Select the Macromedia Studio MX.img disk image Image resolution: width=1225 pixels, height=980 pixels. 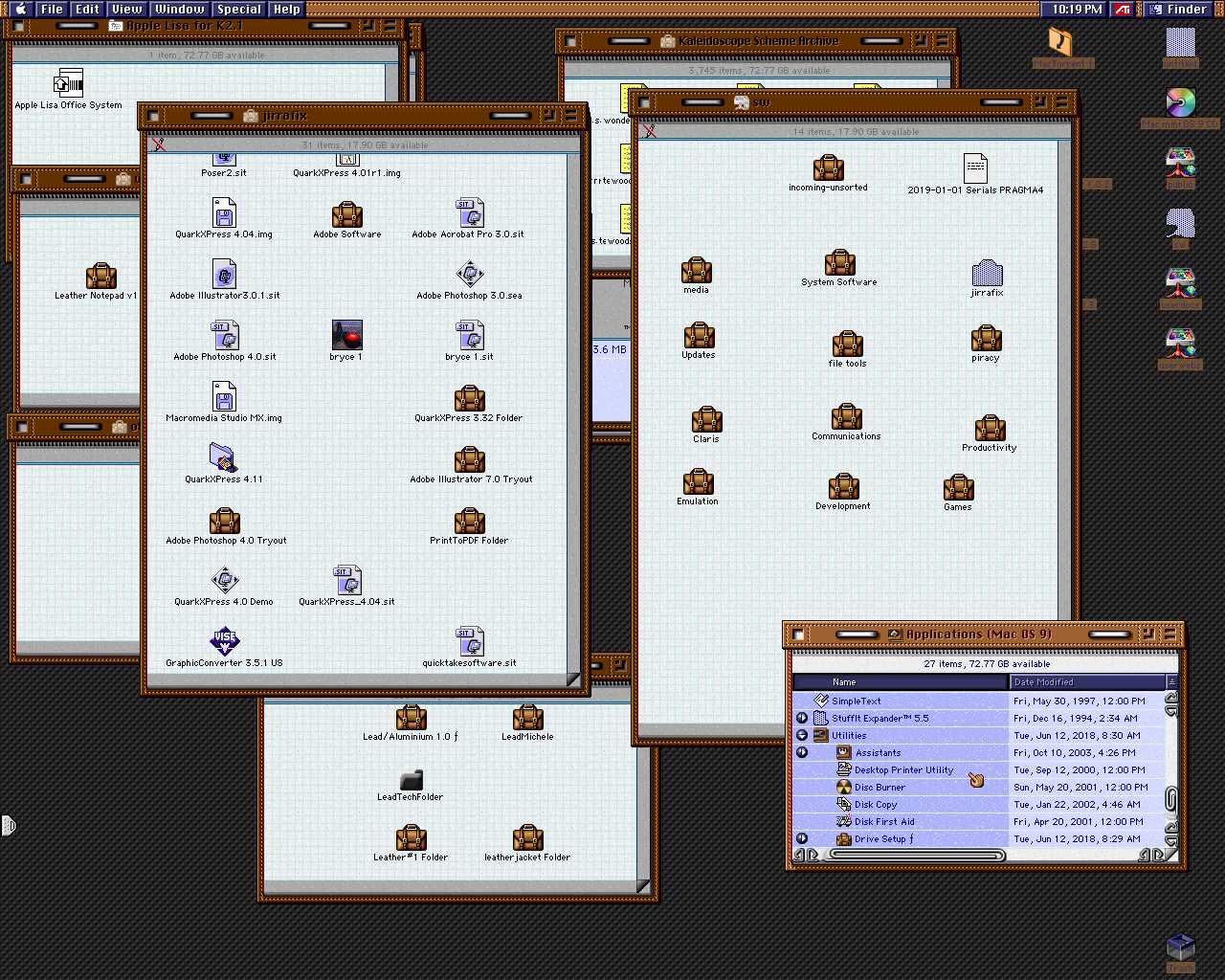tap(224, 397)
